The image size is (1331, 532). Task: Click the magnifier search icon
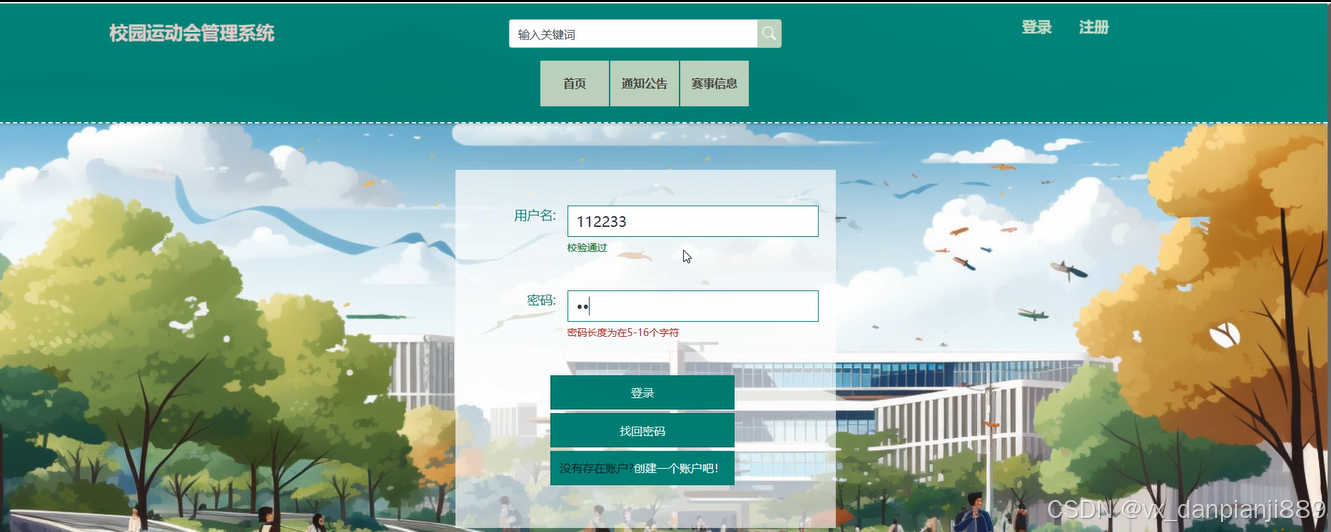769,34
